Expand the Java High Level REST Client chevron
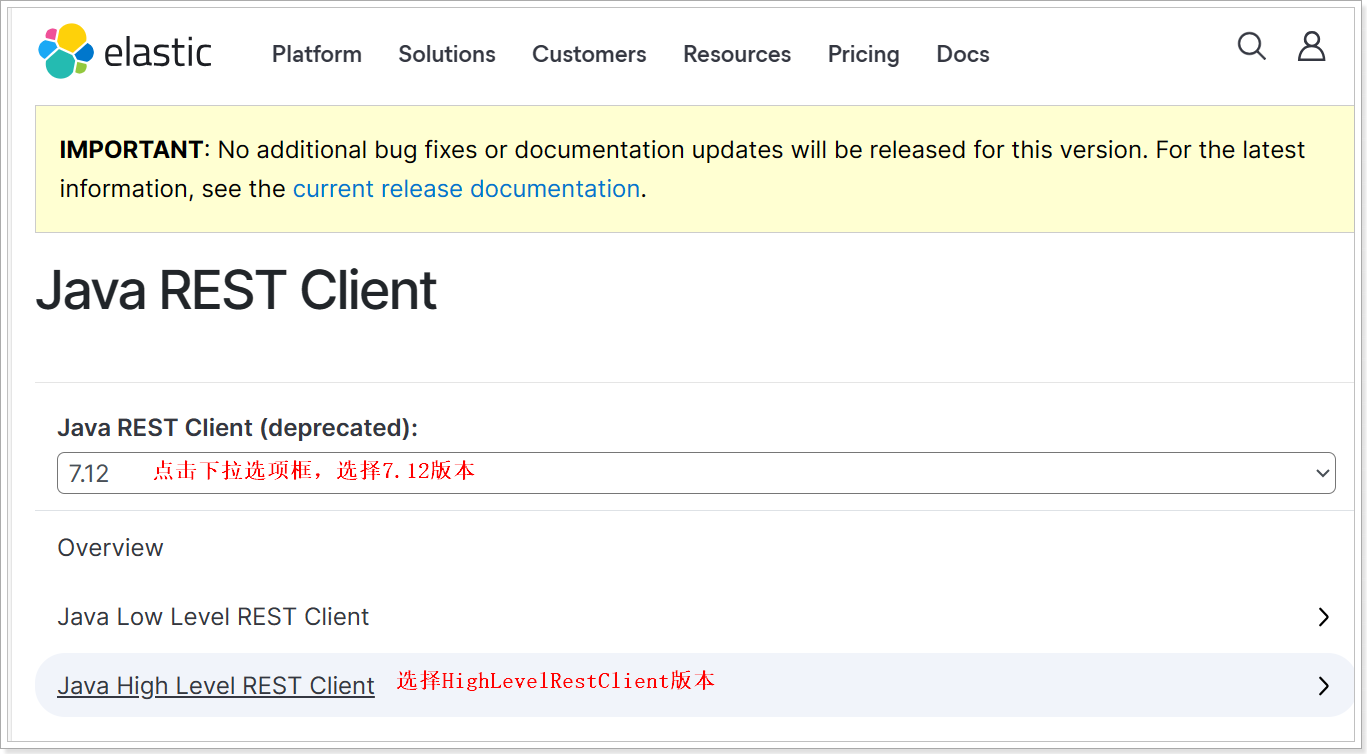Screen dimensions: 1367x754 [x=1323, y=686]
